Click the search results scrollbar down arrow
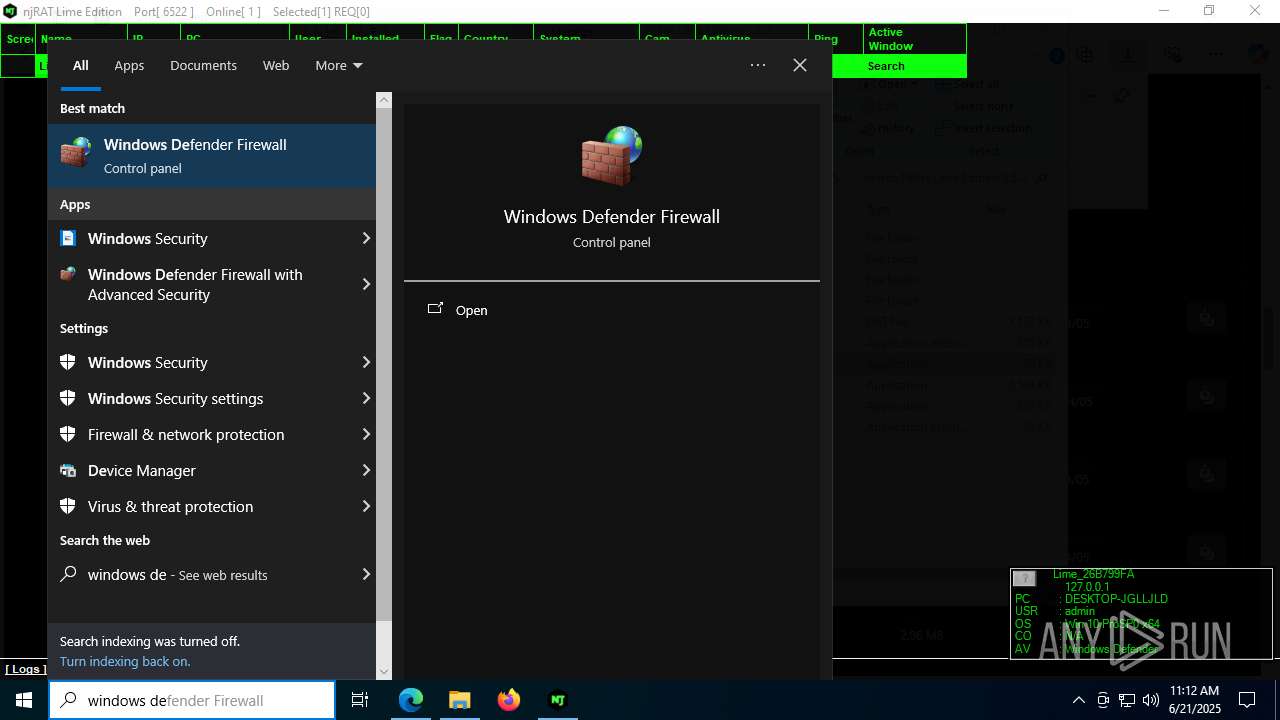1280x720 pixels. point(384,672)
